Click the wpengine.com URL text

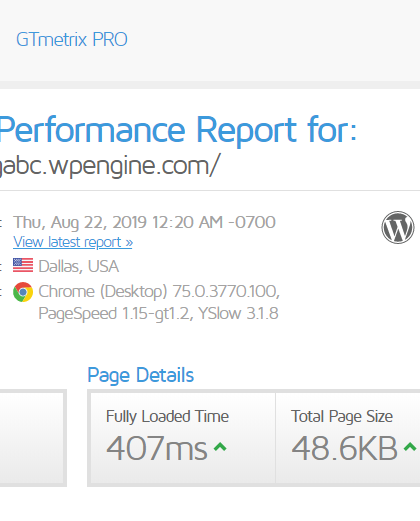coord(110,166)
